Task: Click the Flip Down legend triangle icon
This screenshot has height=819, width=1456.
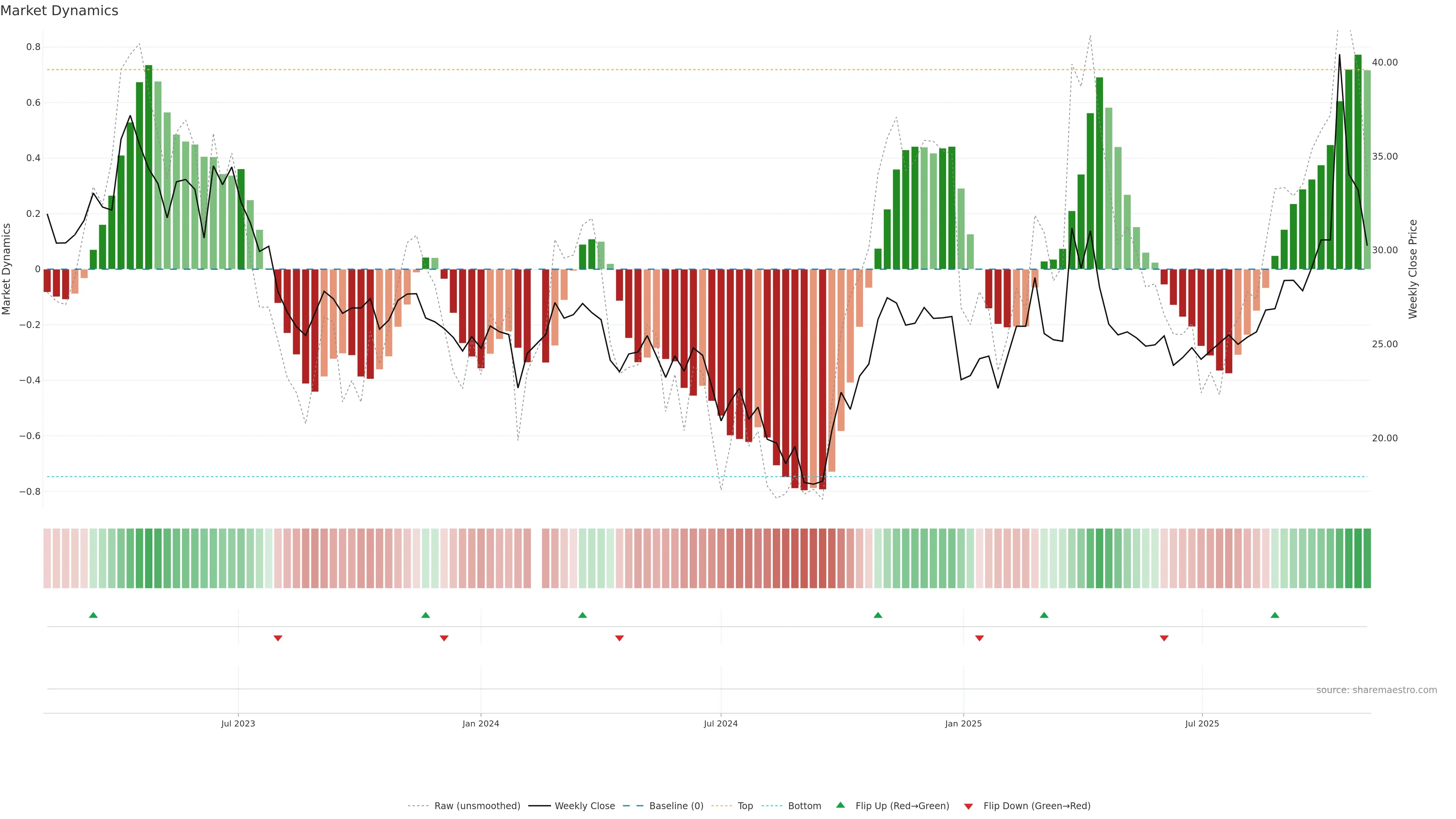Action: 968,806
